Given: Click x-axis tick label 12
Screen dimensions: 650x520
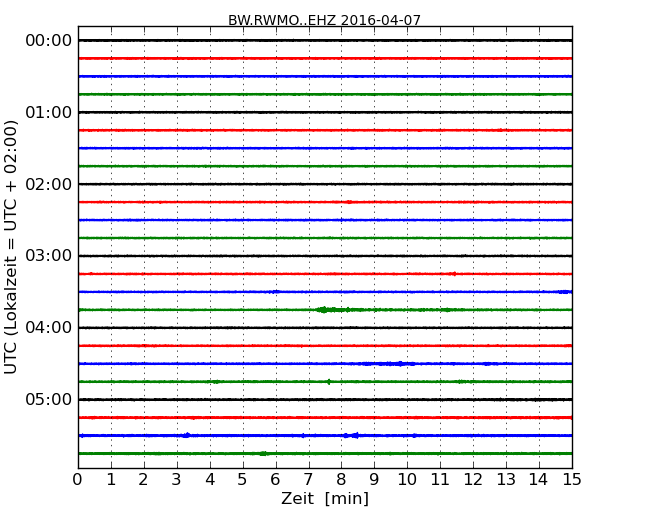Looking at the screenshot, I should (473, 480).
